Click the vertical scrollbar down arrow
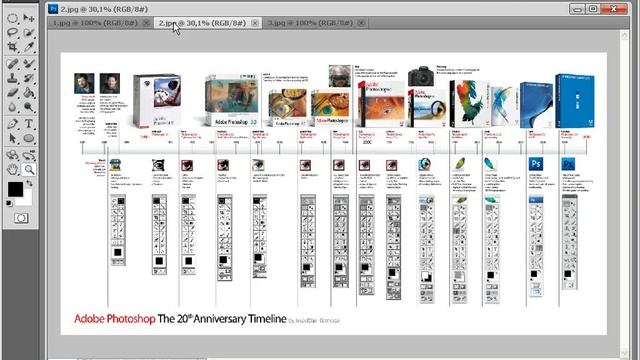This screenshot has width=640, height=360. click(x=624, y=353)
